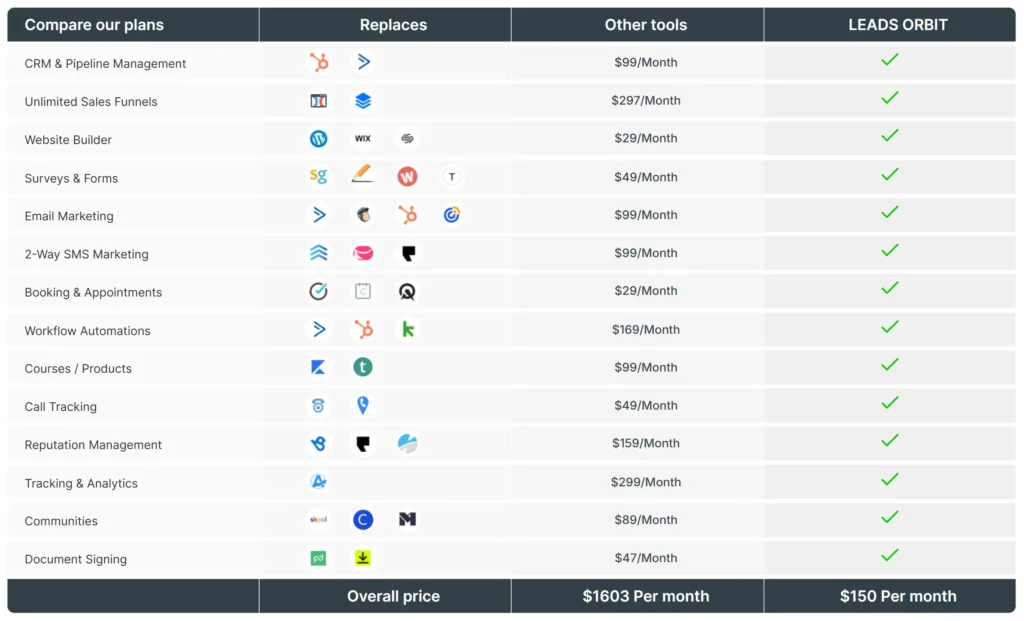Select the WordPress icon in Website Builder row
The width and height of the screenshot is (1024, 621).
[x=319, y=138]
